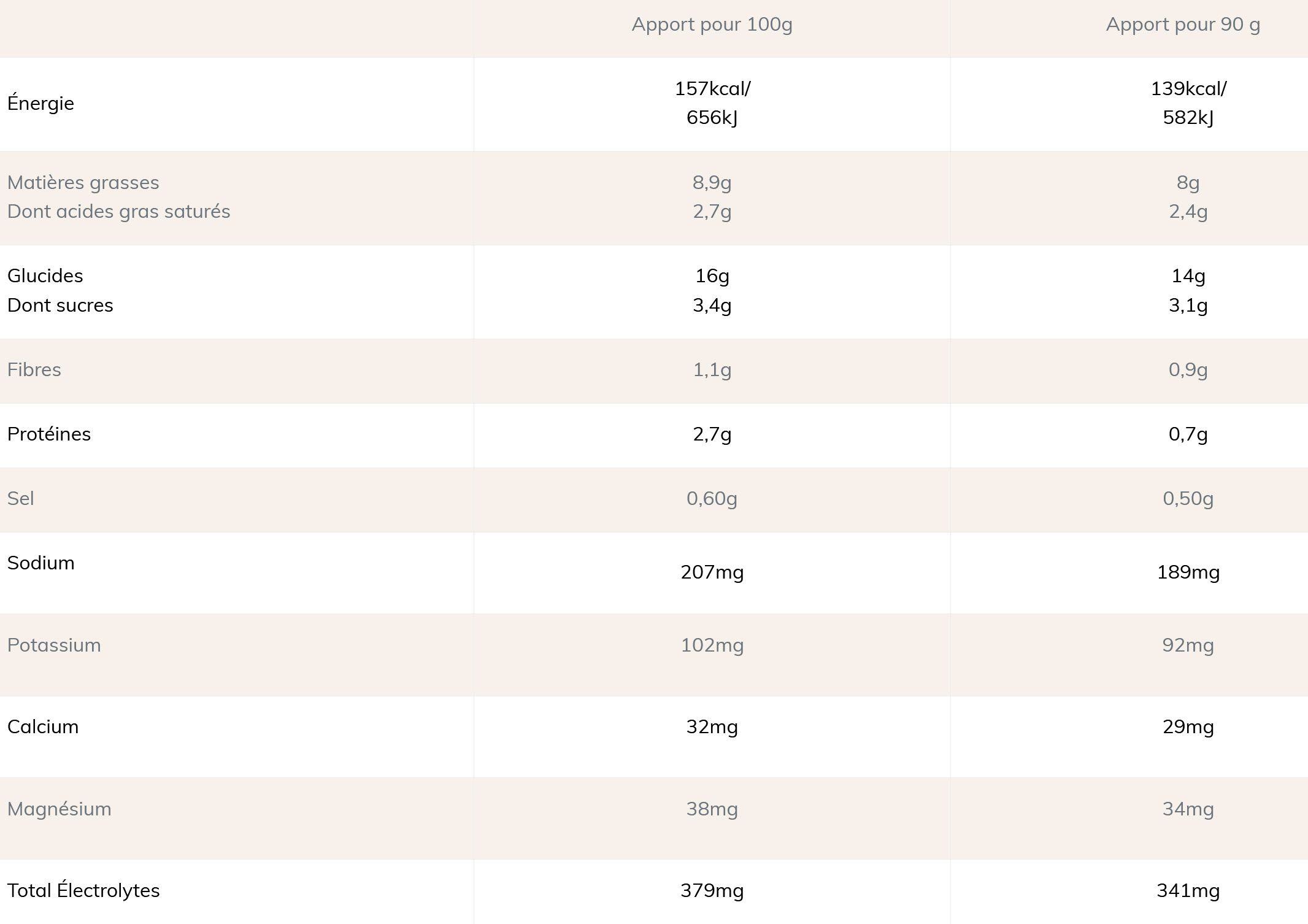Click the Sodium row label
1308x924 pixels.
click(x=40, y=563)
